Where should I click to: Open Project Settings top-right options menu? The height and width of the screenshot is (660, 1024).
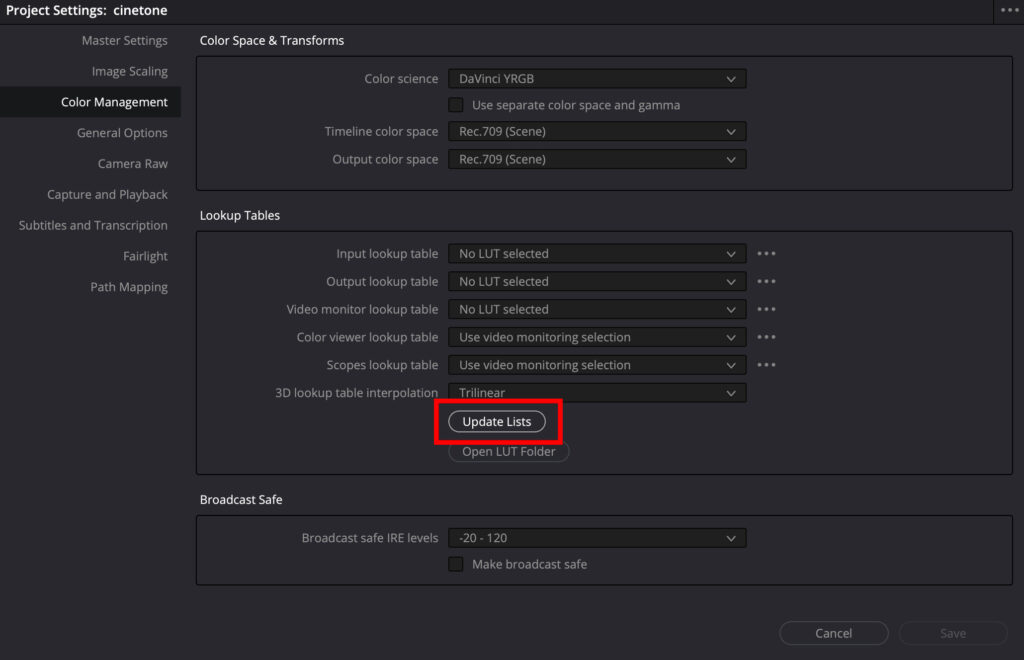1009,10
